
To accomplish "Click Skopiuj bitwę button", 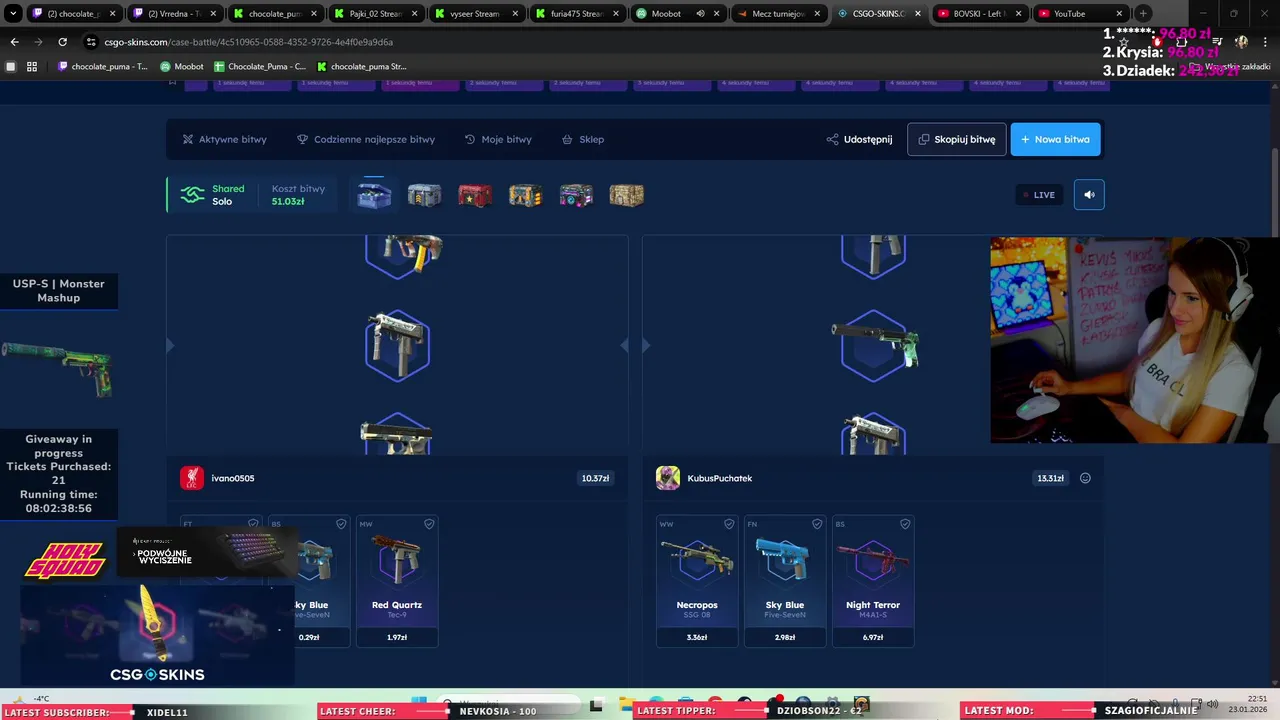I will point(956,139).
